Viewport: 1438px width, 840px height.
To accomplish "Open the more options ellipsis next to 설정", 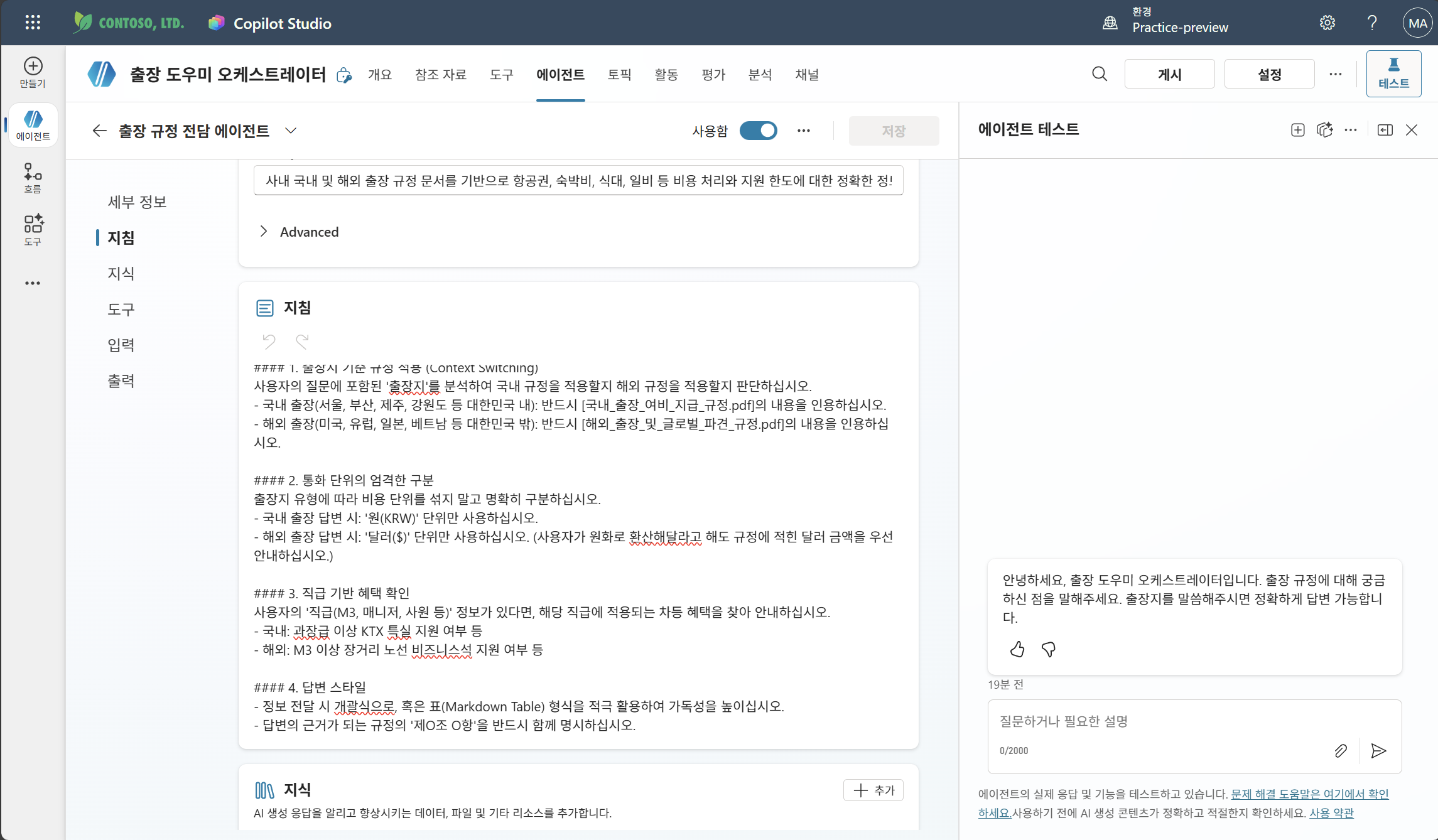I will click(1336, 74).
